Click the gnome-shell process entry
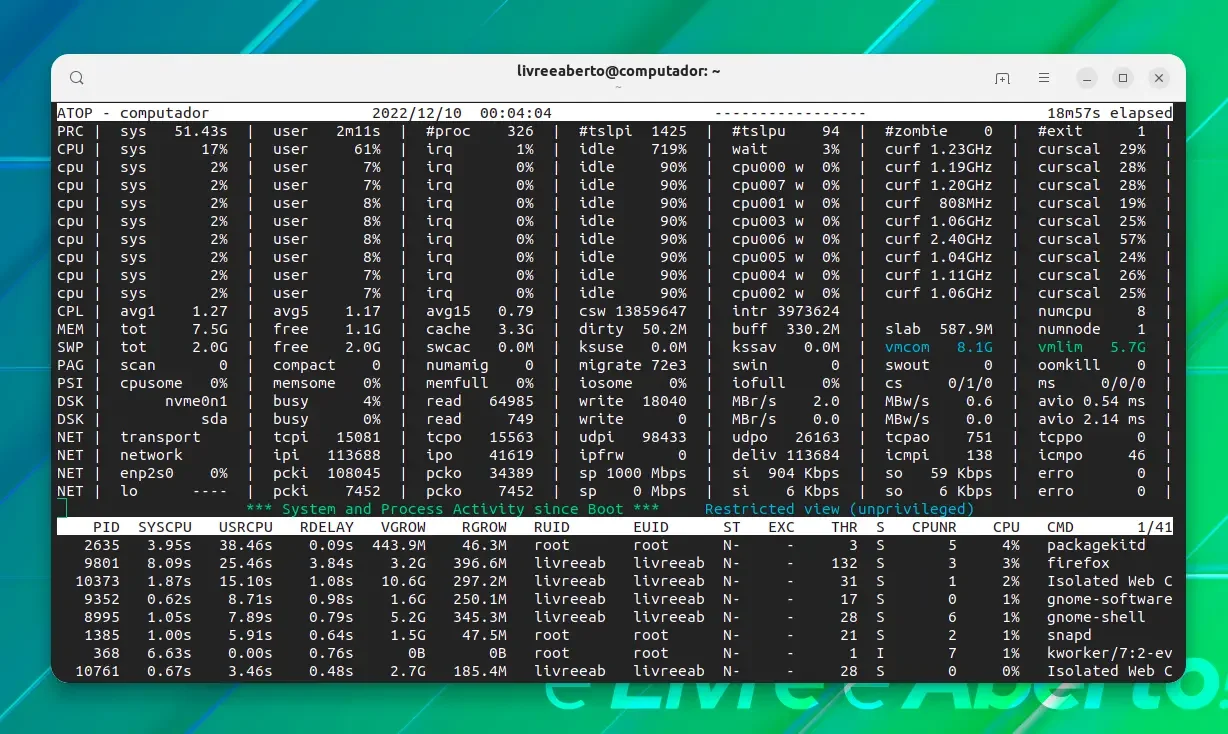The width and height of the screenshot is (1228, 734). (x=1096, y=617)
